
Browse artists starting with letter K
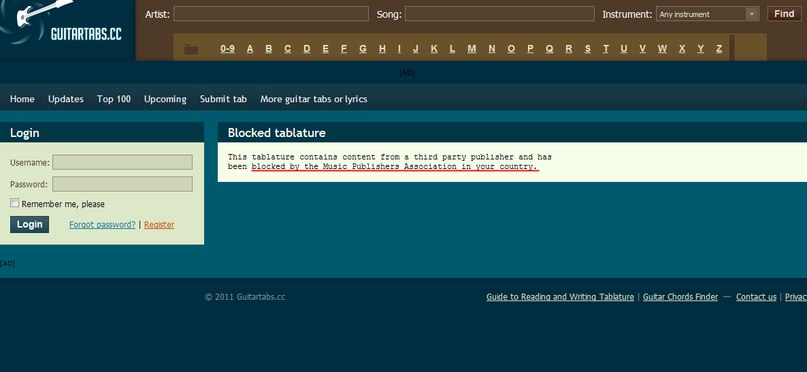coord(434,49)
